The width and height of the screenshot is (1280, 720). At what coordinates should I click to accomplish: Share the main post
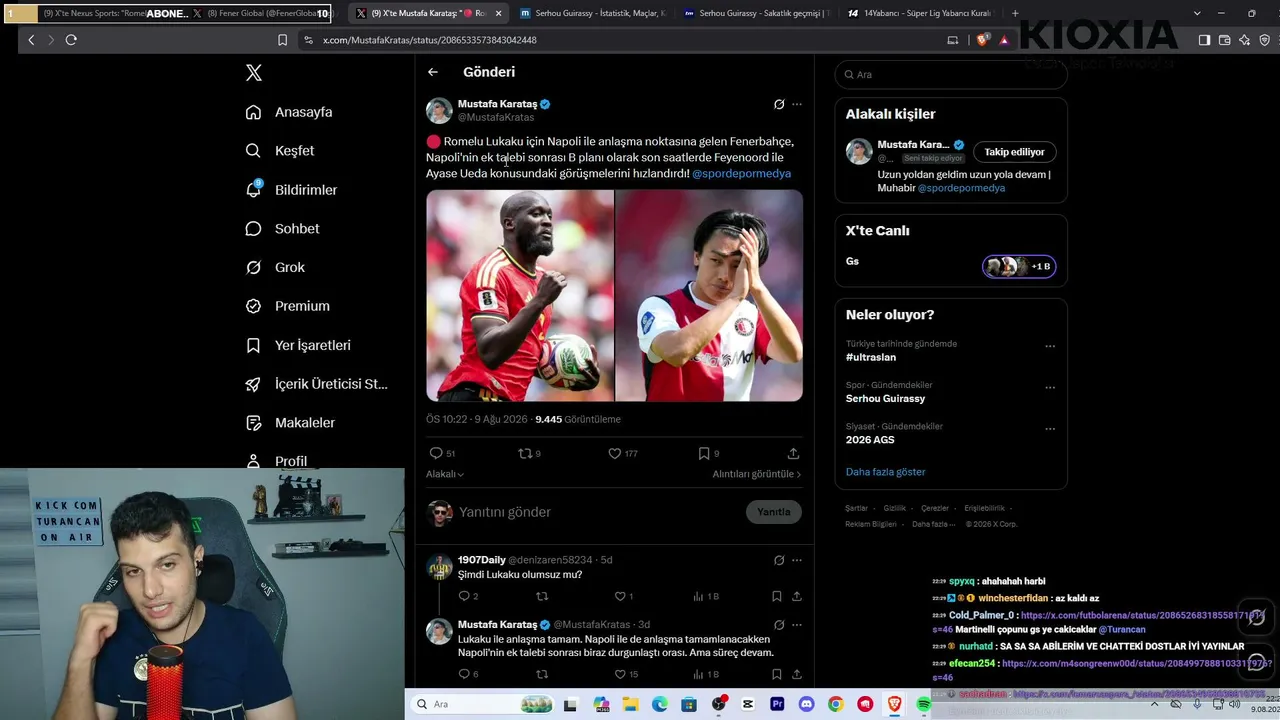click(x=793, y=454)
